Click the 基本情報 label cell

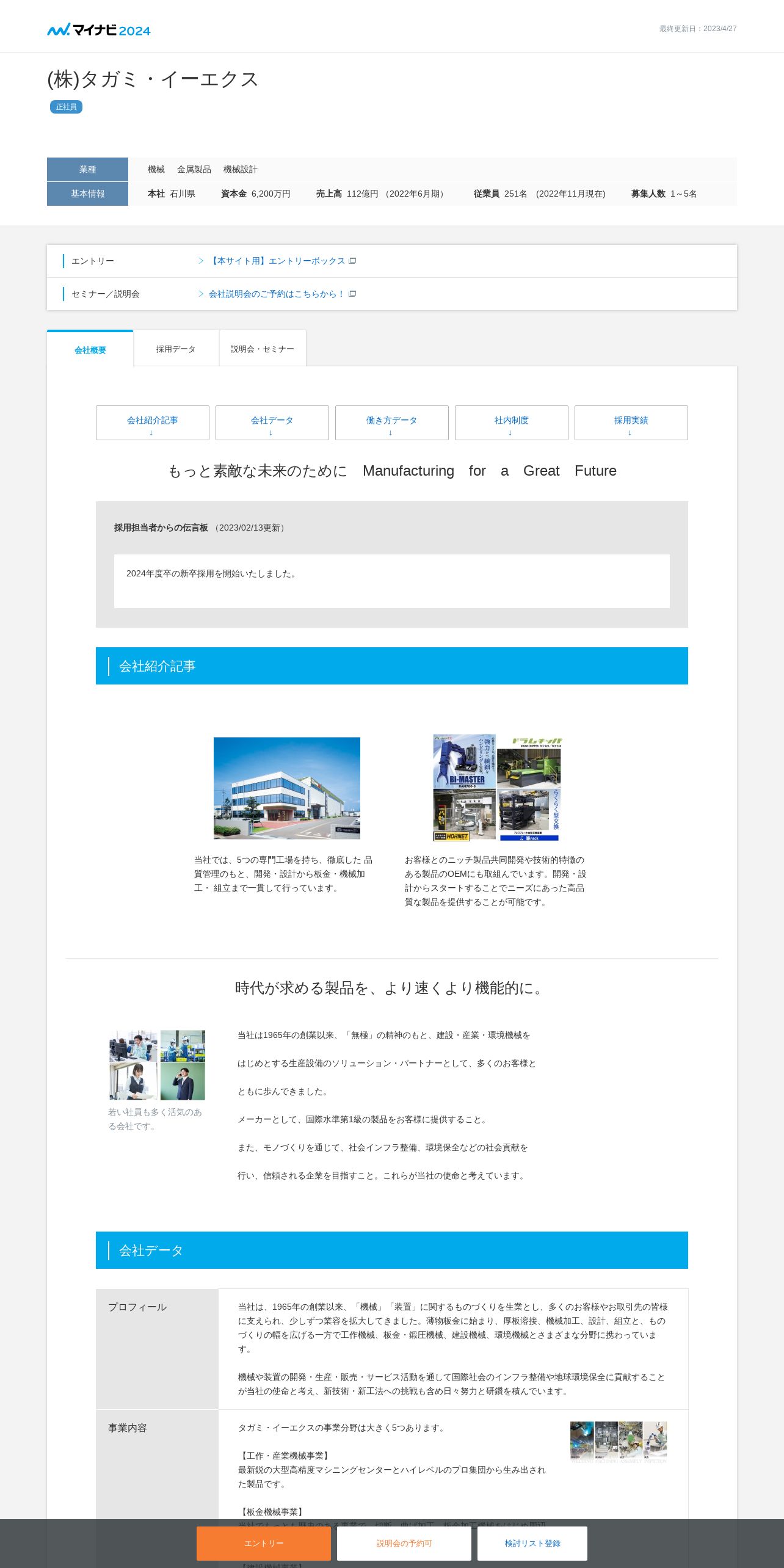87,194
